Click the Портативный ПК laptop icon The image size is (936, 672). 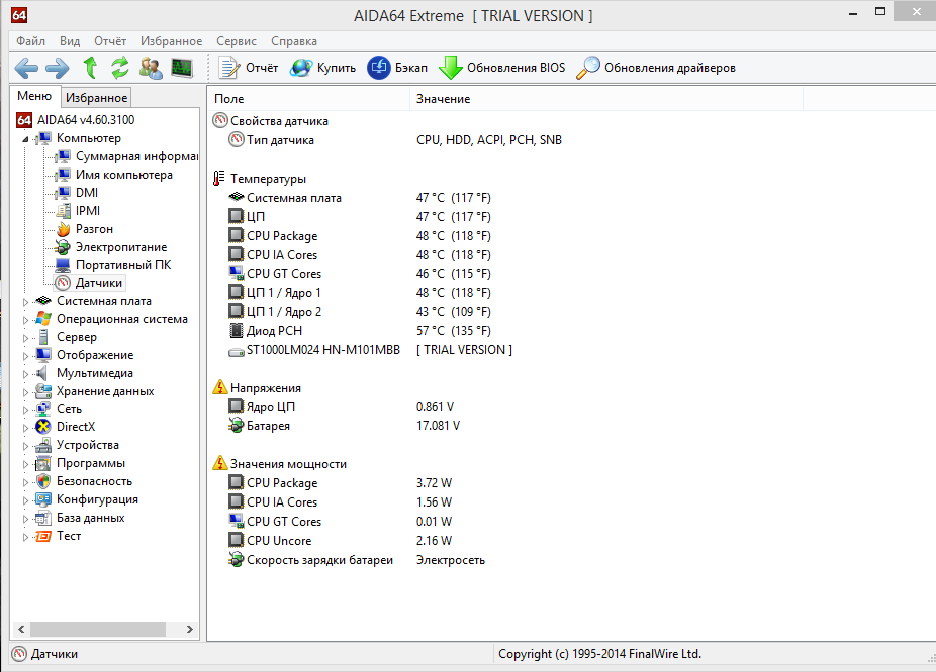(x=63, y=265)
